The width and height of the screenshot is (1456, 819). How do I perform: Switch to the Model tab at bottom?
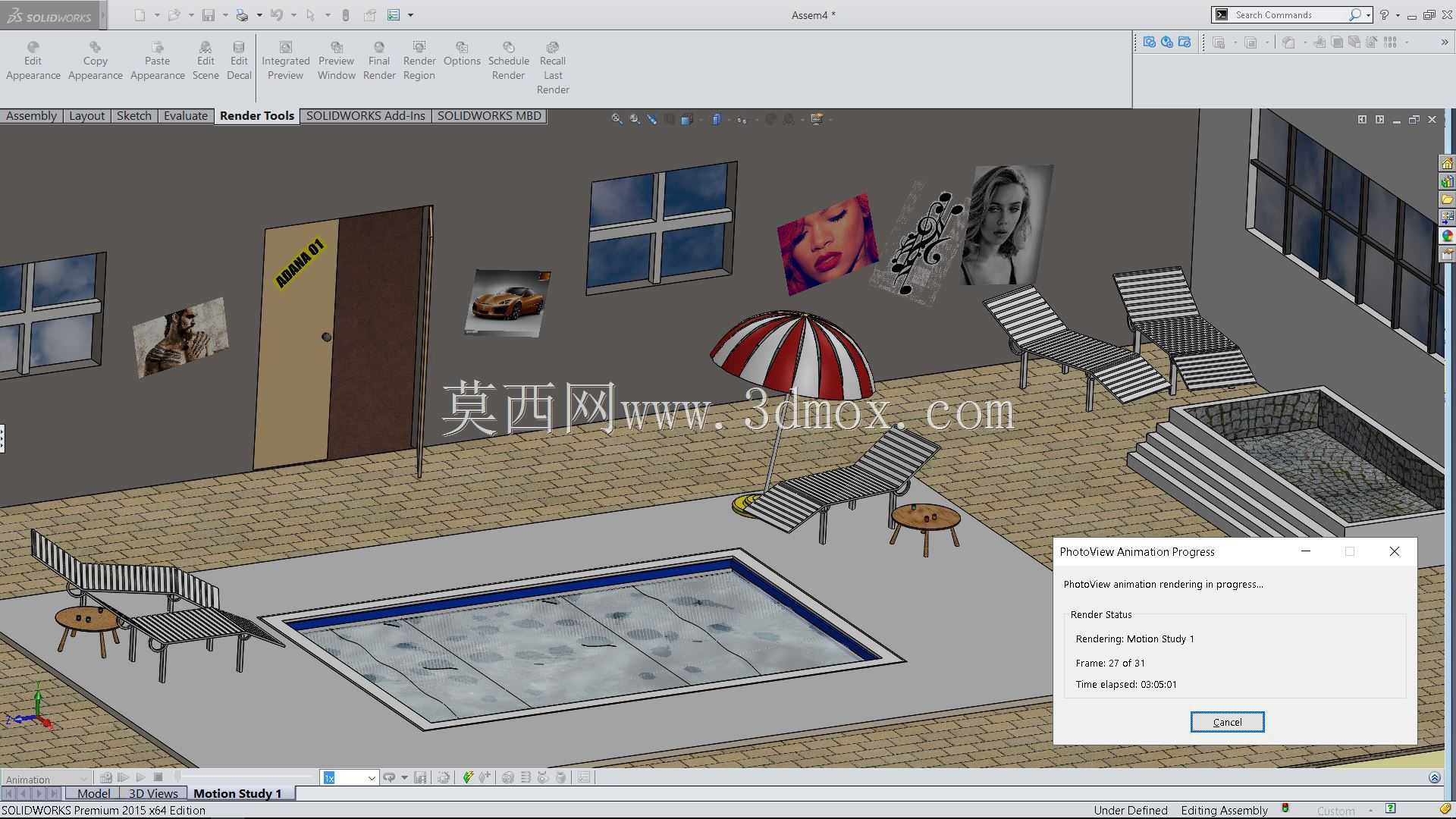[x=93, y=793]
